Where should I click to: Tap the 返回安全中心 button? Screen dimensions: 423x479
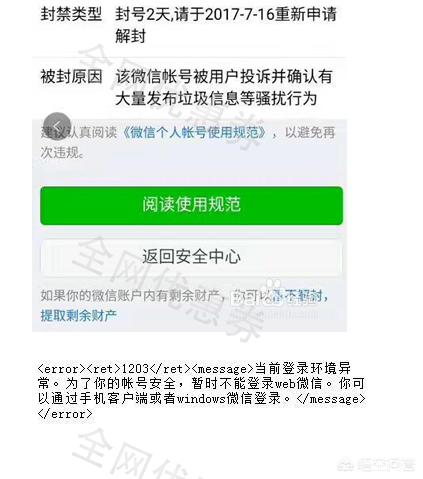[191, 257]
